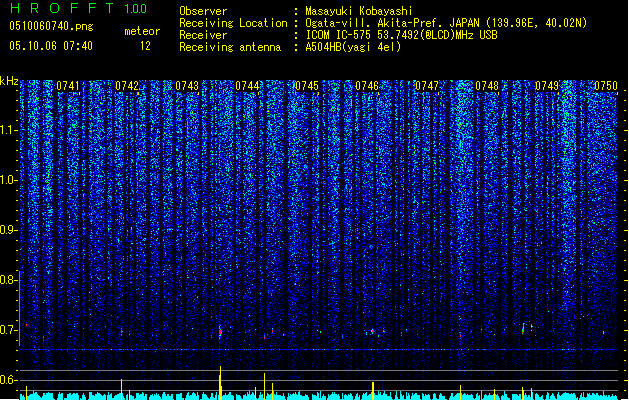Click the 0.7 kHz axis label
Image resolution: width=629 pixels, height=400 pixels.
[x=9, y=330]
